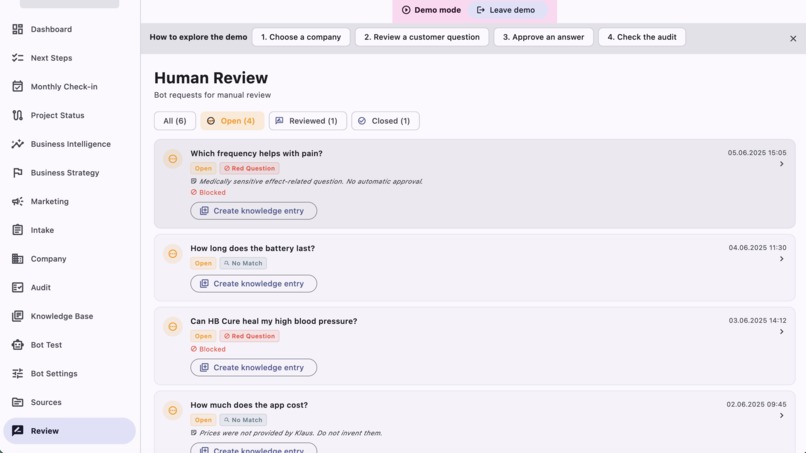Screen dimensions: 806x453
Task: Open Intake clipboard icon
Action: pos(17,230)
